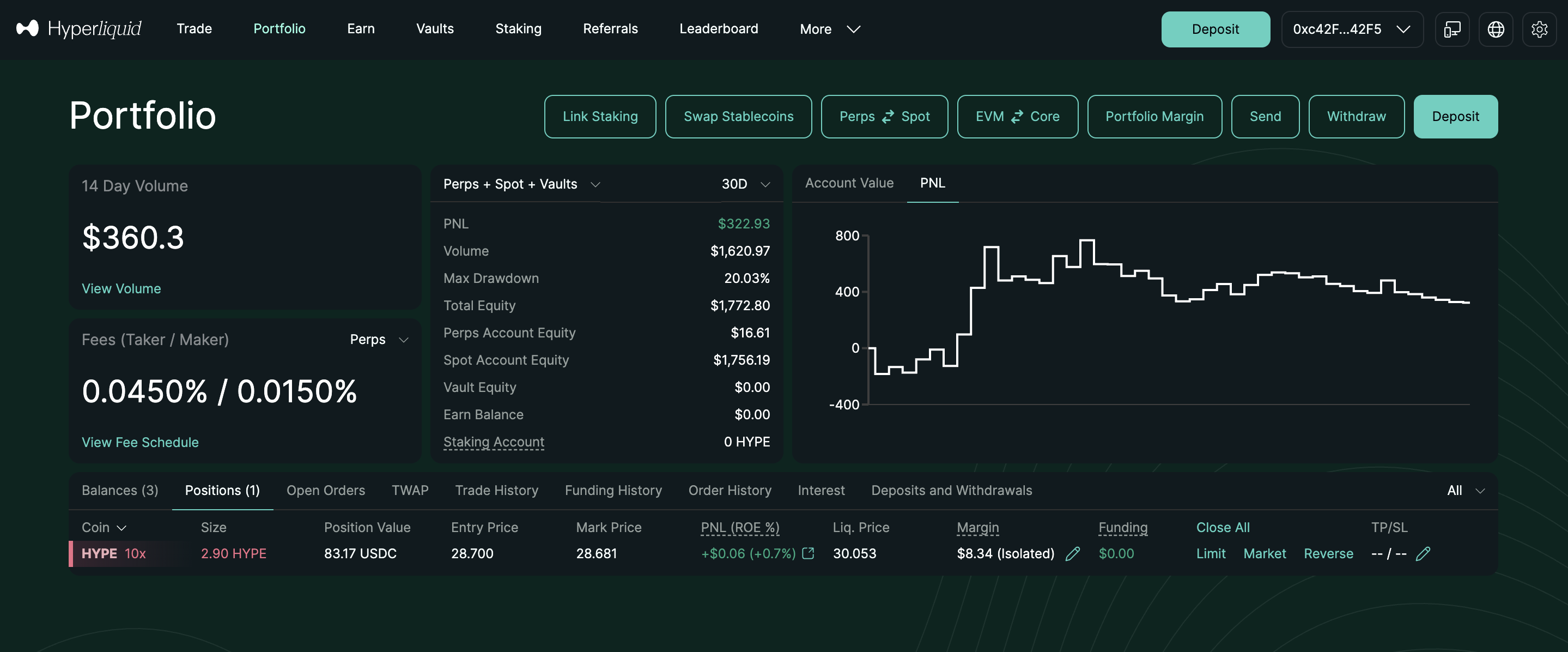Click the Perps to Spot transfer button

[x=884, y=116]
